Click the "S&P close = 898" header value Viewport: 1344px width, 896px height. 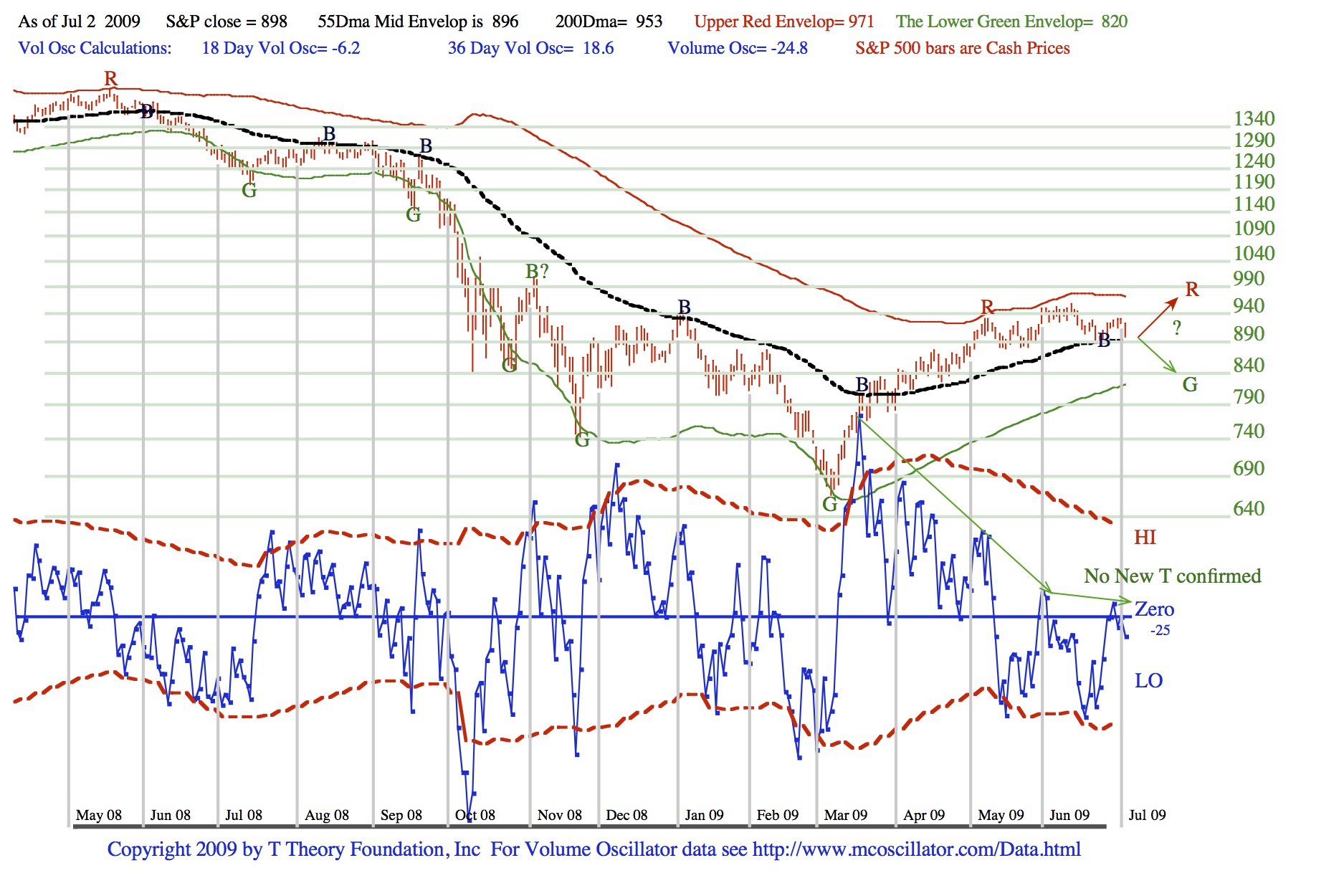[227, 22]
